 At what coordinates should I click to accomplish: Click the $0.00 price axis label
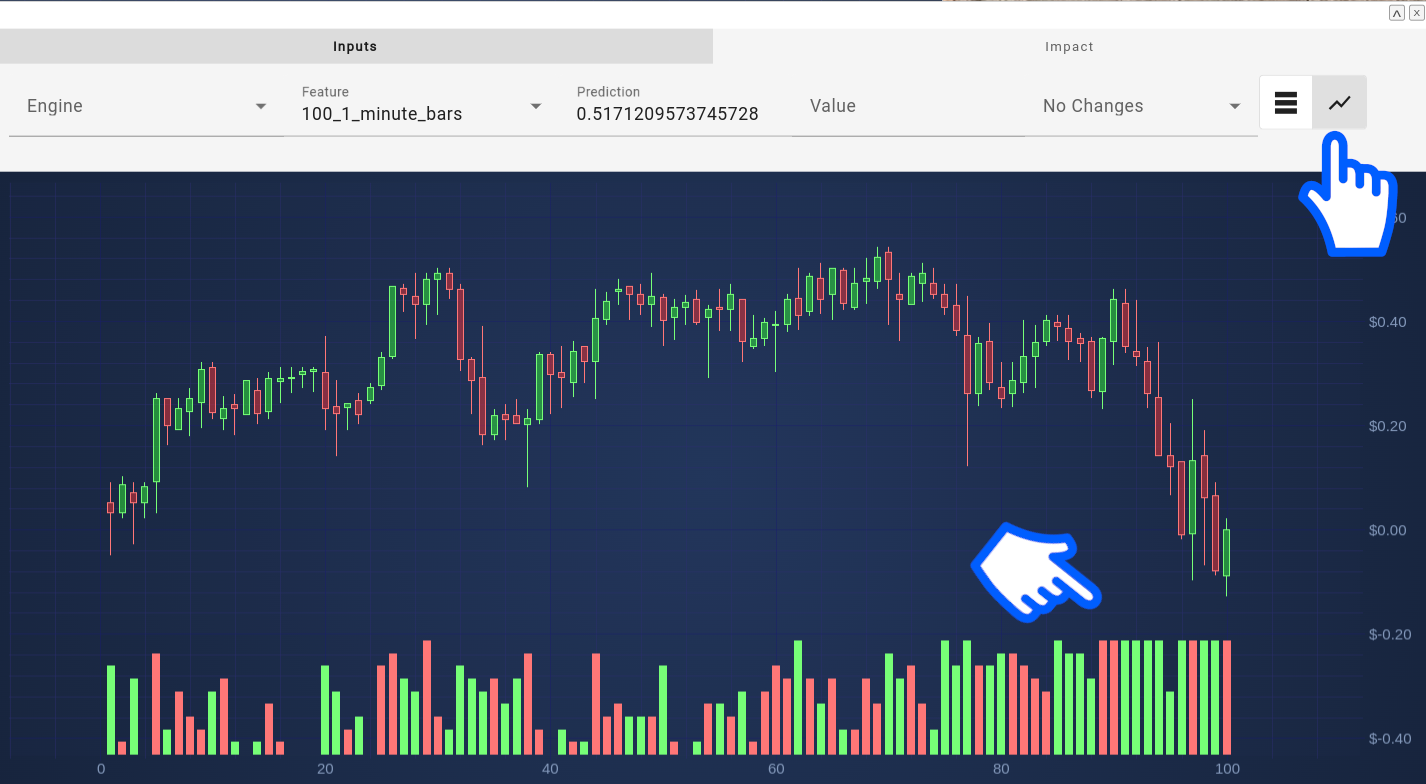(1387, 530)
